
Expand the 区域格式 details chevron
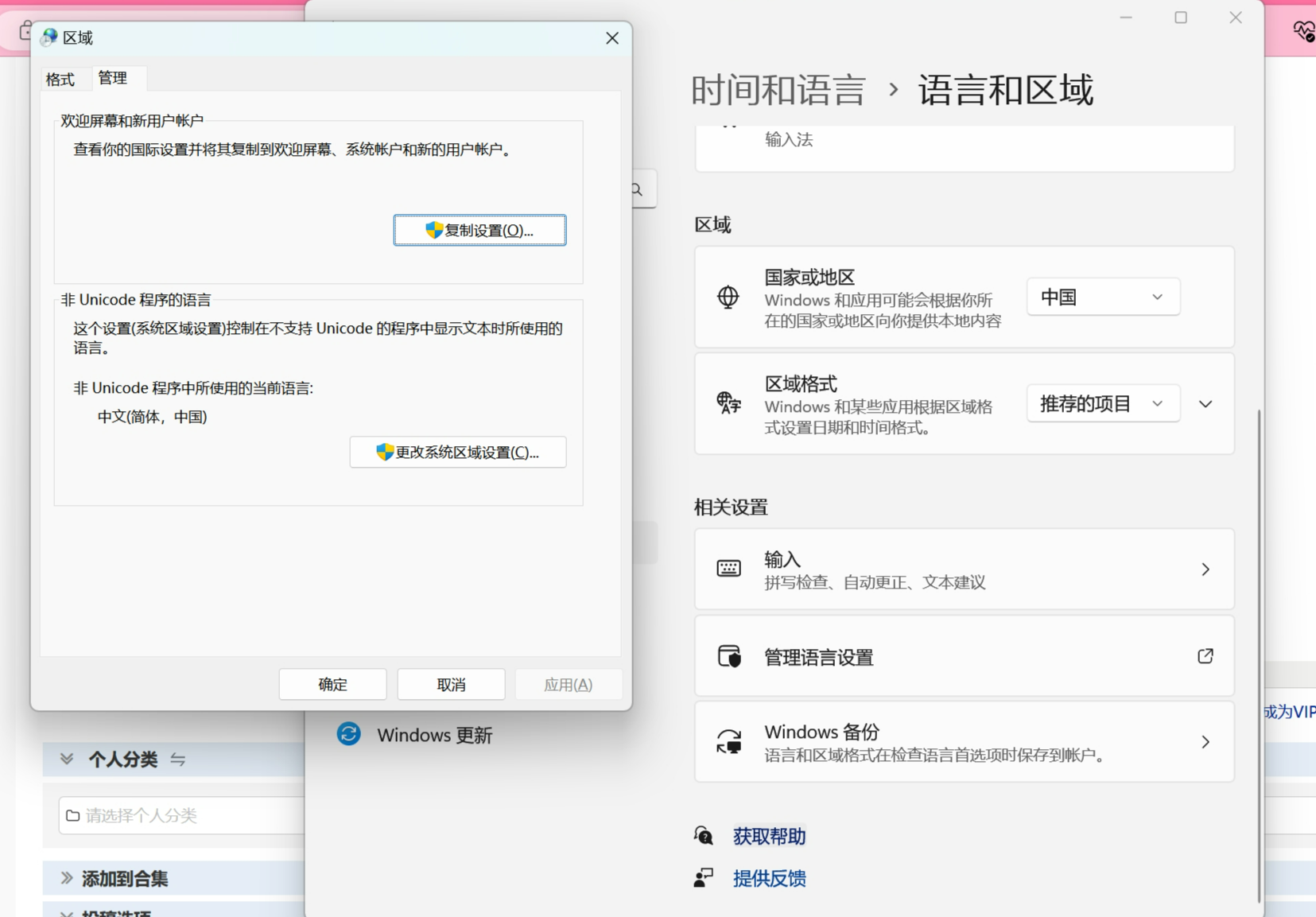click(x=1205, y=404)
